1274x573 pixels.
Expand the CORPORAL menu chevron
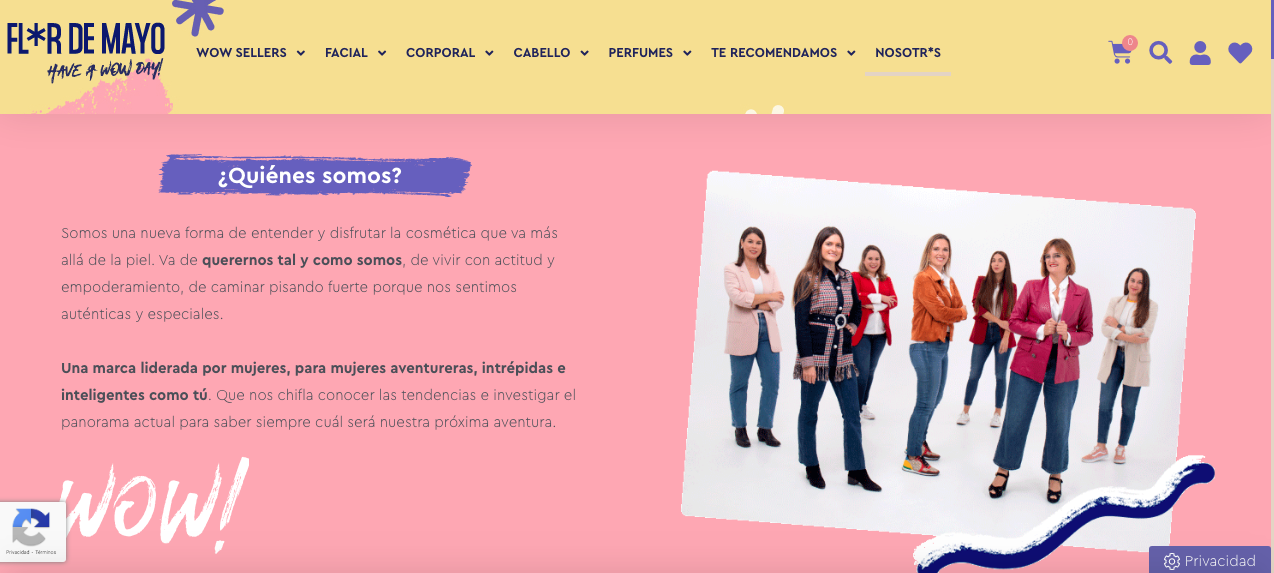pos(489,53)
